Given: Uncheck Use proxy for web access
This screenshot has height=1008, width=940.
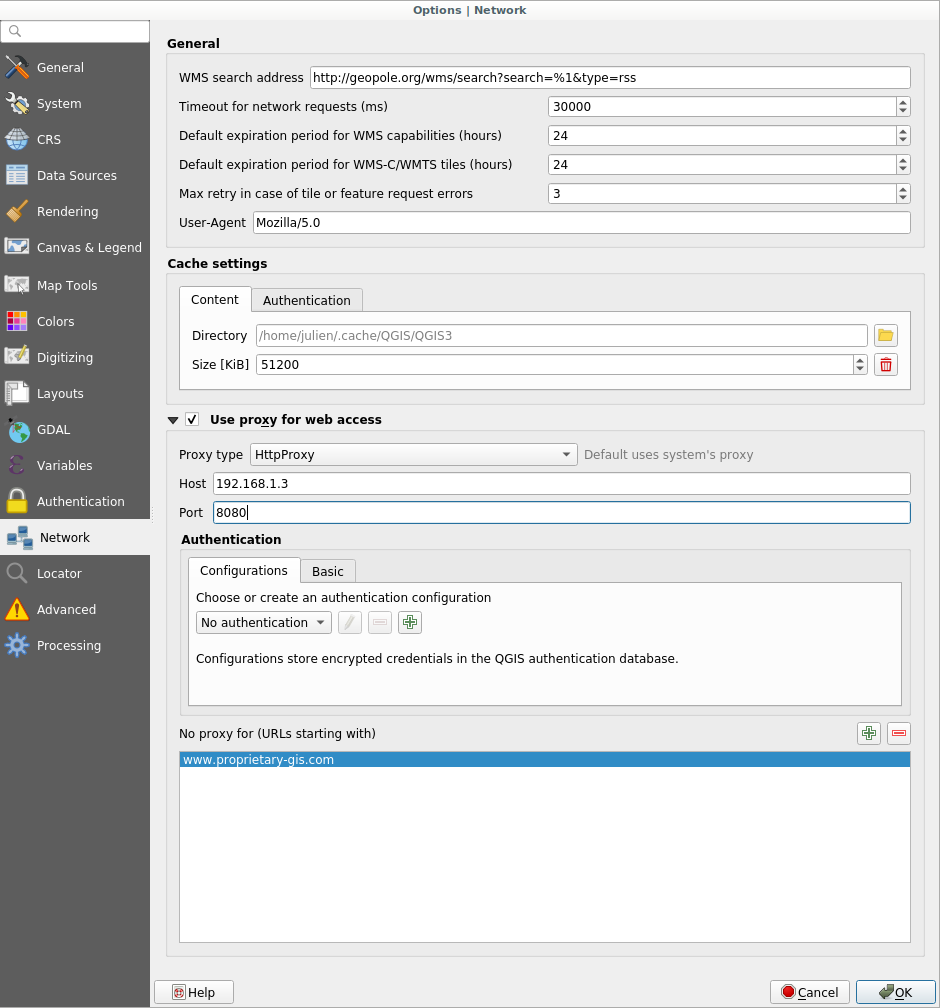Looking at the screenshot, I should click(x=192, y=420).
